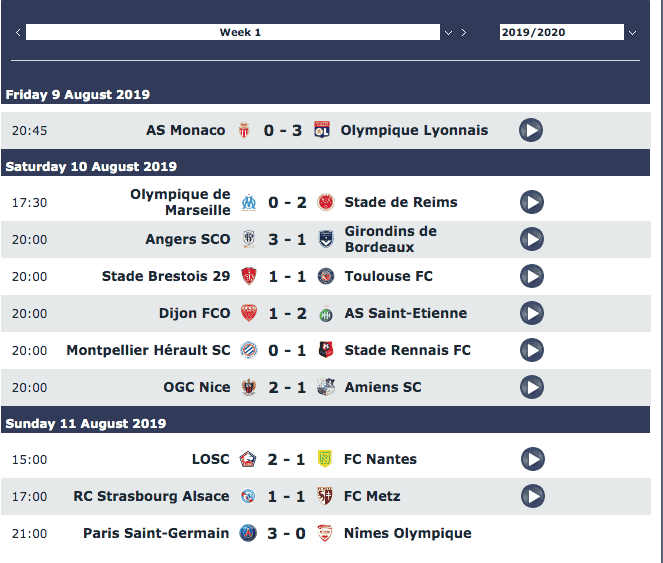Go to previous week with left arrow
Screen dimensions: 663x563
[18, 33]
